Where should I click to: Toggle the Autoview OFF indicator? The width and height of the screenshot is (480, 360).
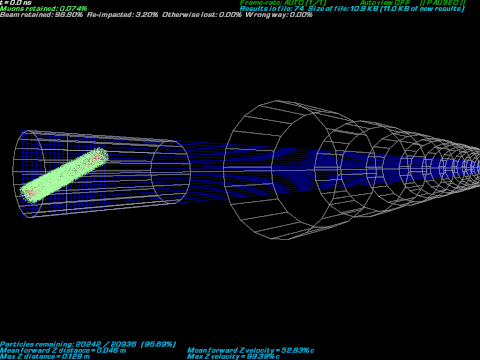point(385,3)
